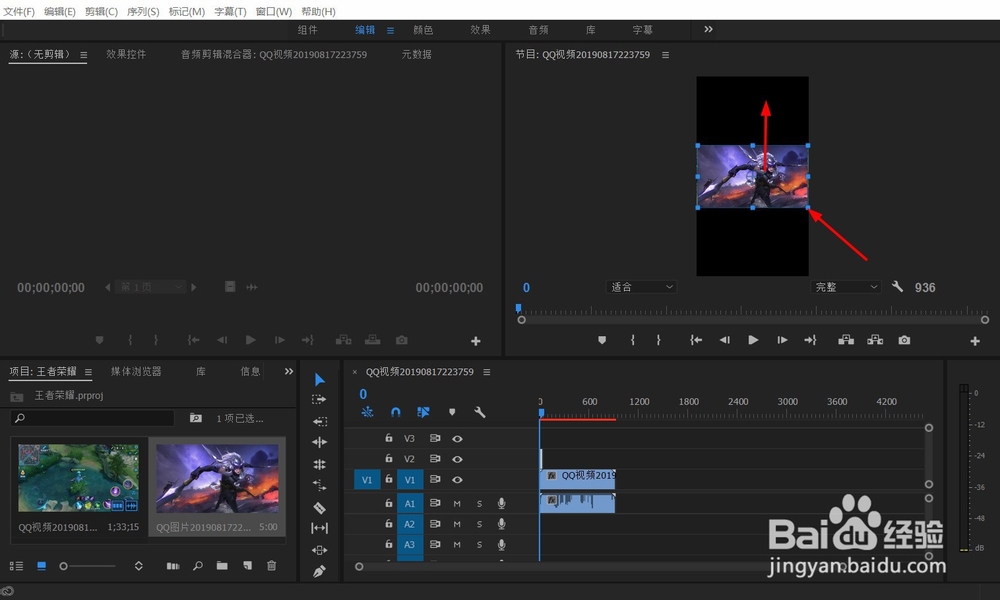1000x600 pixels.
Task: Play the program monitor sequence
Action: 753,340
